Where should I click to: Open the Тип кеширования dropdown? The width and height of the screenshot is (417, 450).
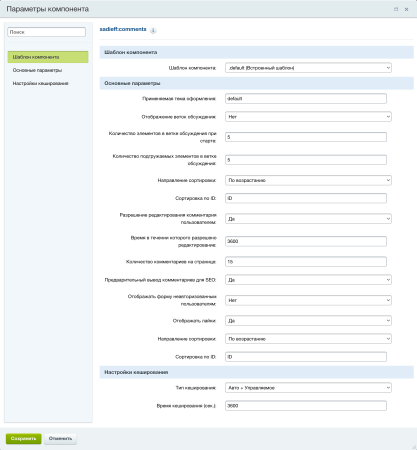pyautogui.click(x=308, y=388)
